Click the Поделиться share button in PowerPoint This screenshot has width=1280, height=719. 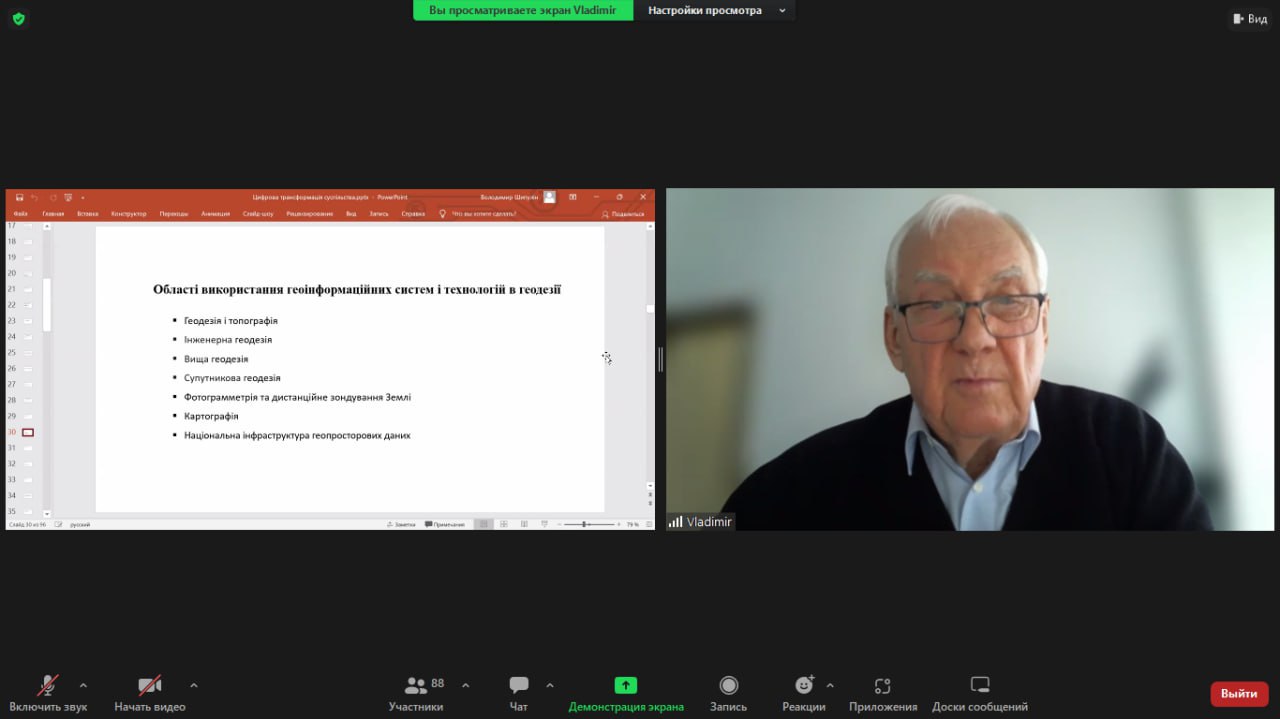(x=624, y=213)
